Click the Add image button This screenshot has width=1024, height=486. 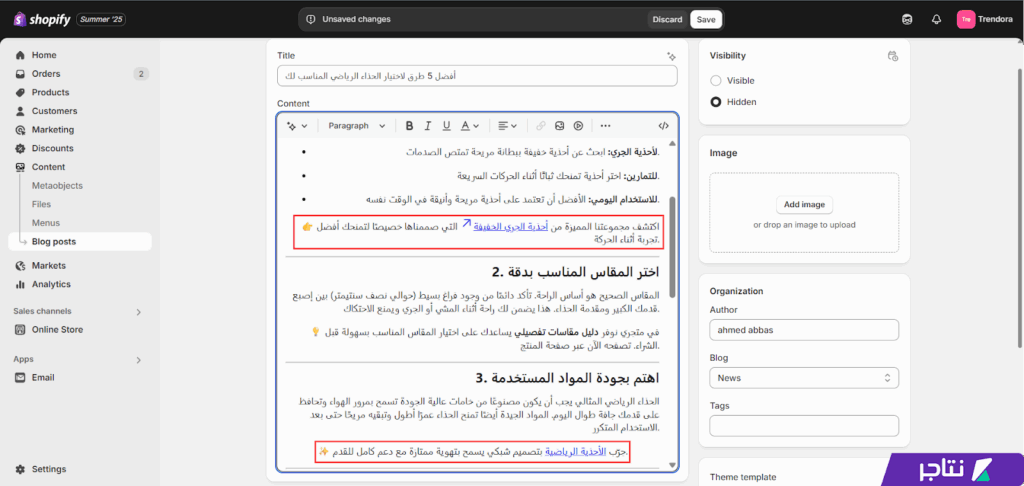pyautogui.click(x=804, y=204)
